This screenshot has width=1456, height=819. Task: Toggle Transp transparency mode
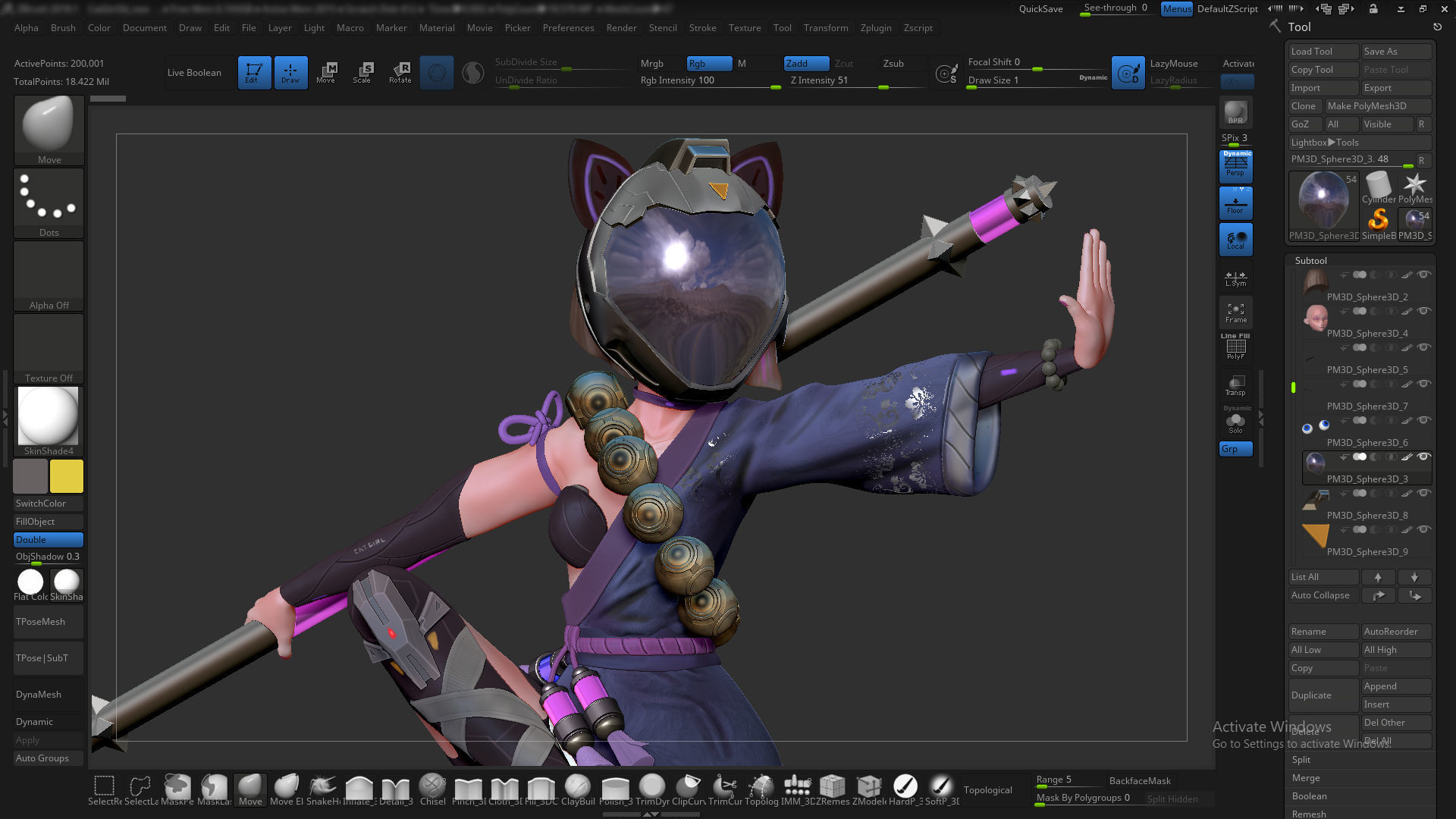pyautogui.click(x=1235, y=385)
